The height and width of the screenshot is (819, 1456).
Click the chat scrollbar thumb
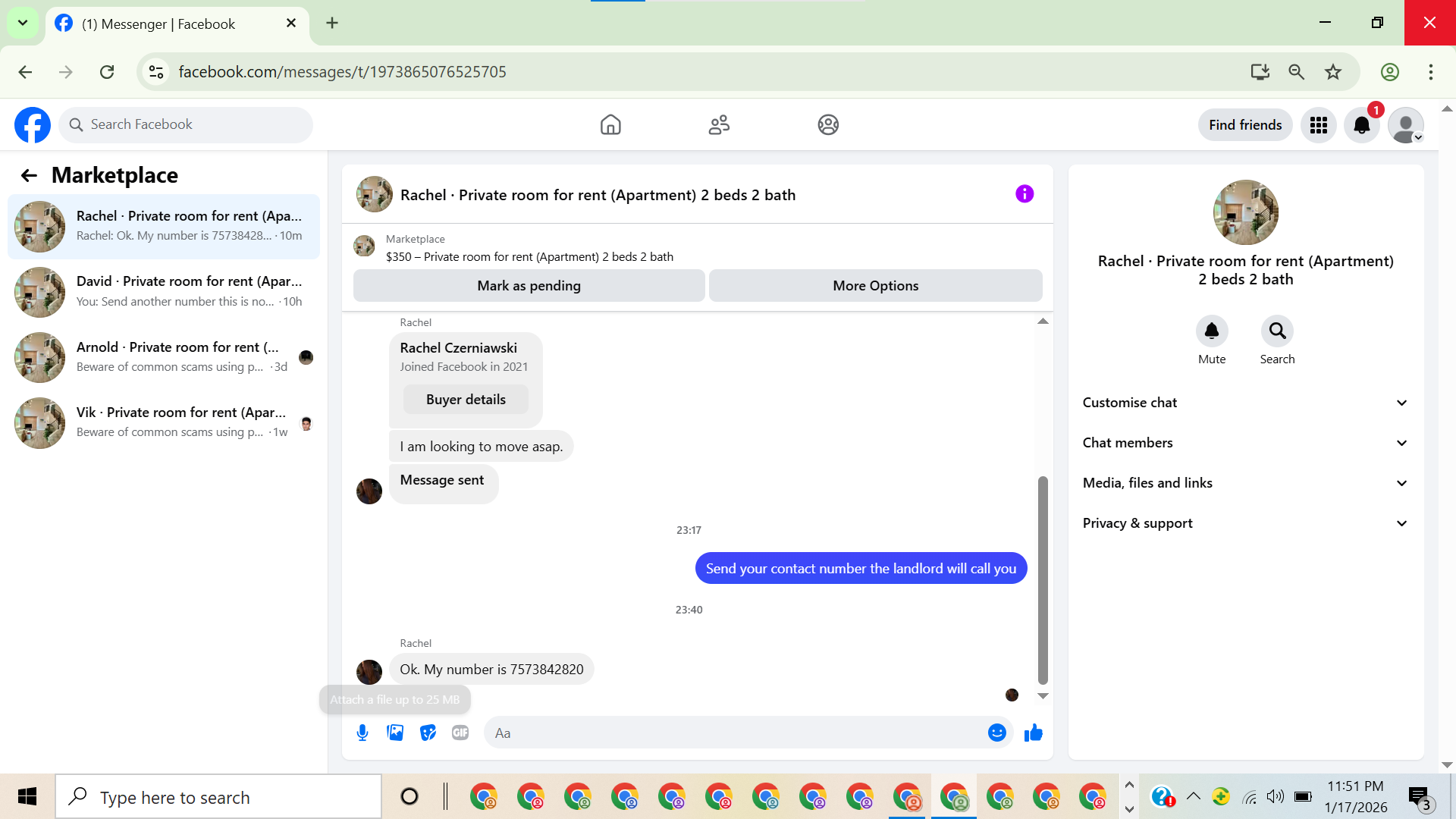(1043, 580)
